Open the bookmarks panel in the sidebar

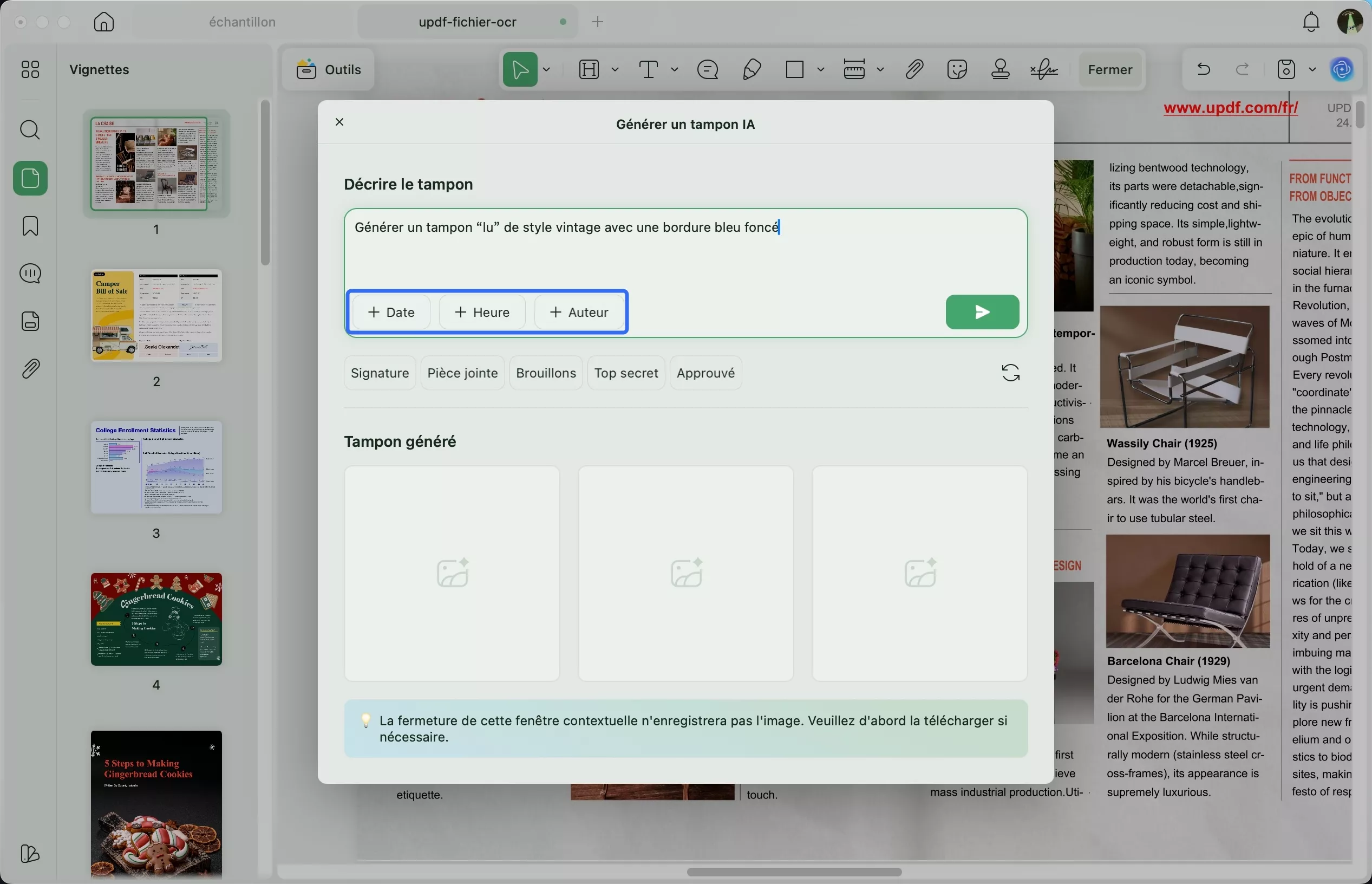click(x=30, y=226)
